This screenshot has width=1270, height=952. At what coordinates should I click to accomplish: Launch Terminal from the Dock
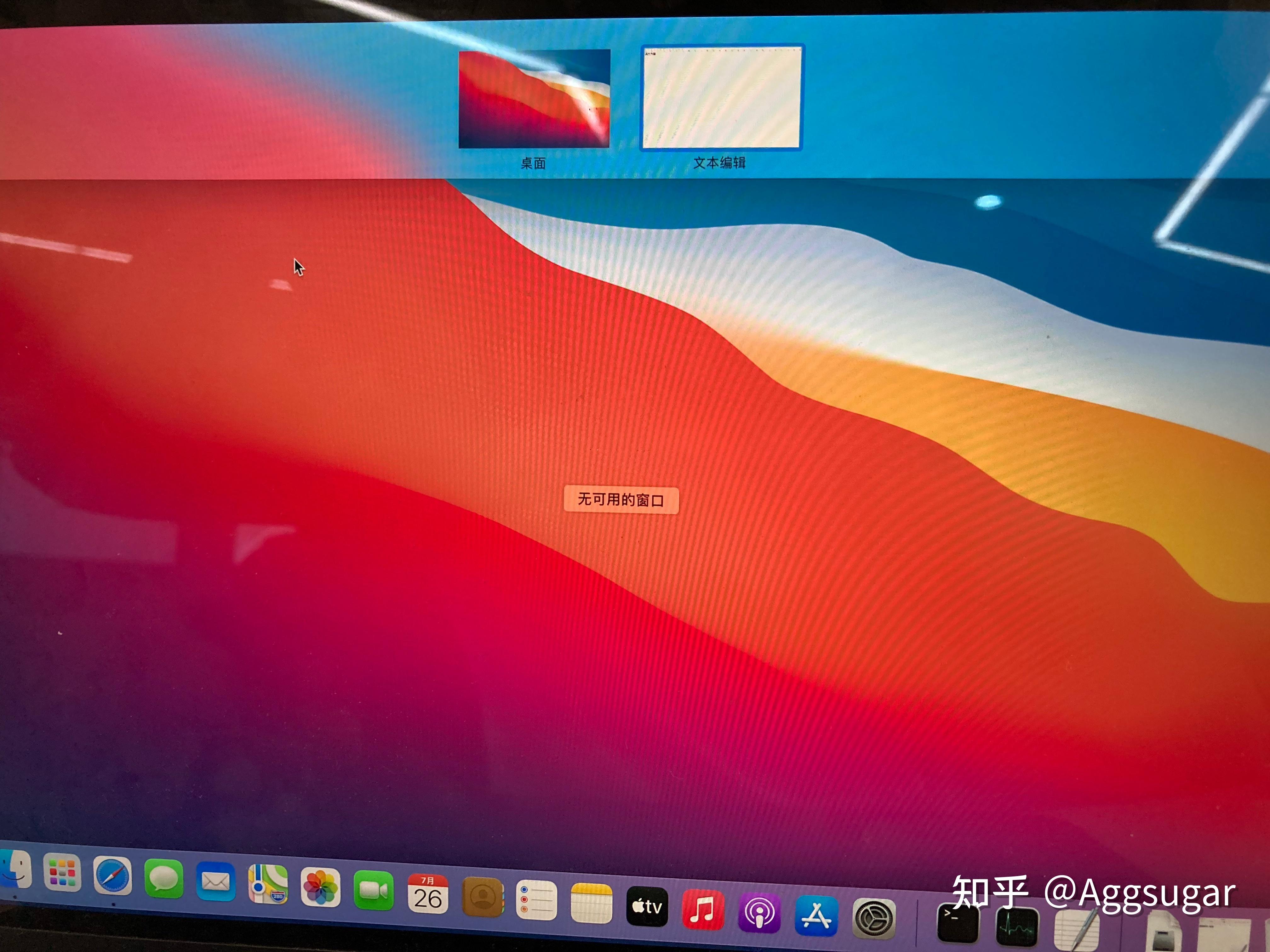coord(958,923)
